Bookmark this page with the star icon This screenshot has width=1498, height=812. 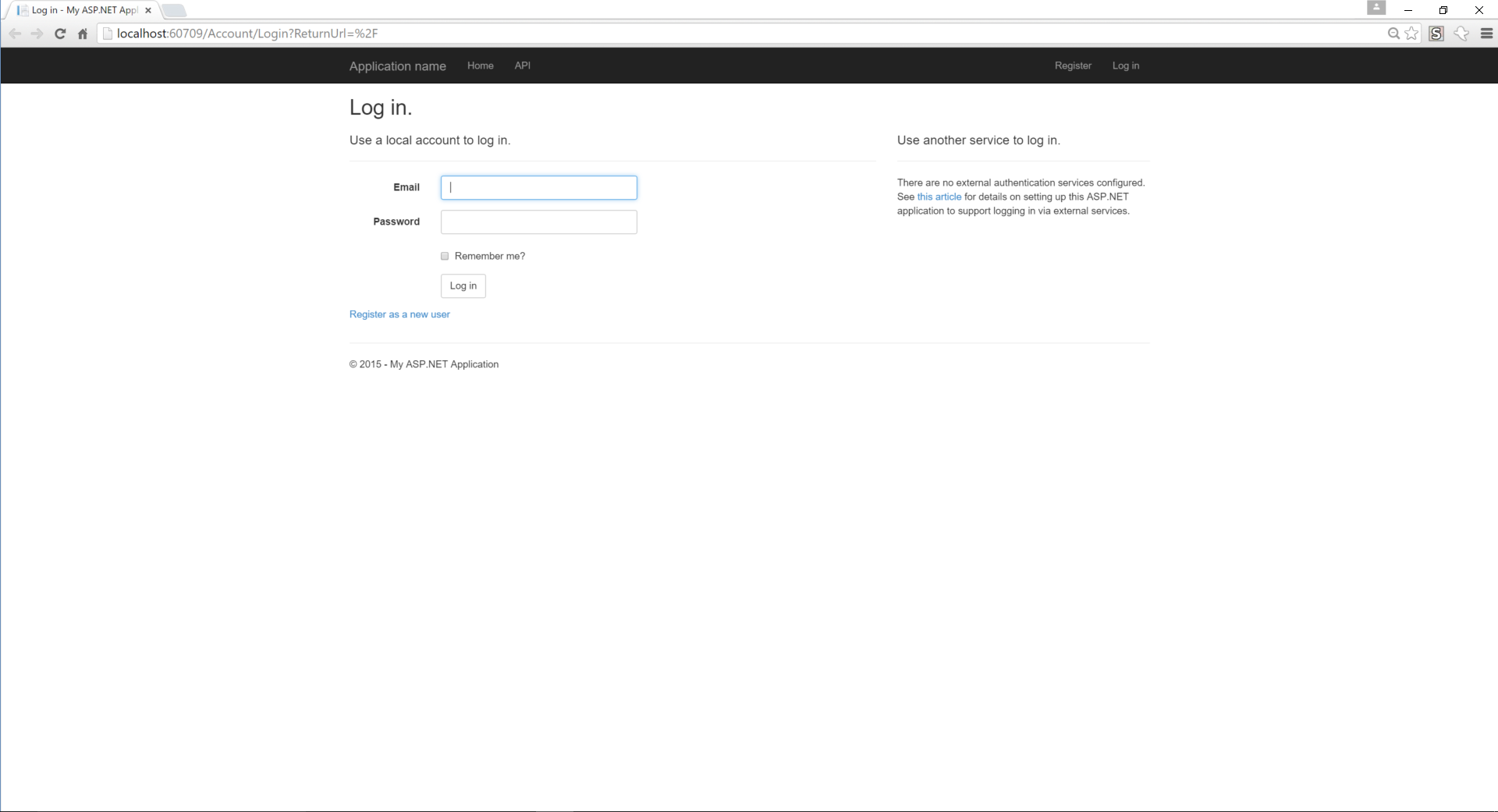click(x=1412, y=34)
